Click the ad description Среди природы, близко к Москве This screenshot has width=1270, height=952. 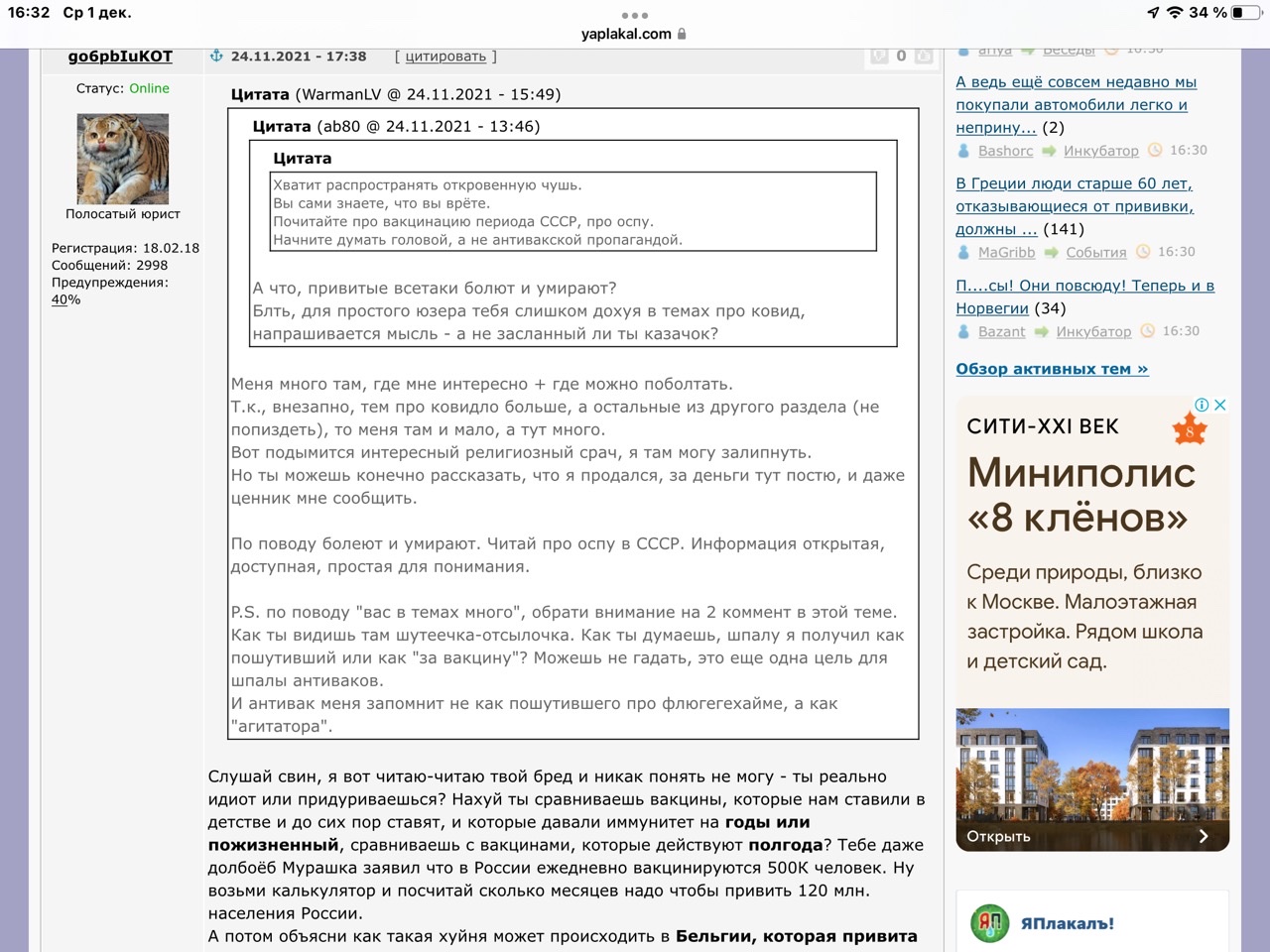(x=1084, y=617)
